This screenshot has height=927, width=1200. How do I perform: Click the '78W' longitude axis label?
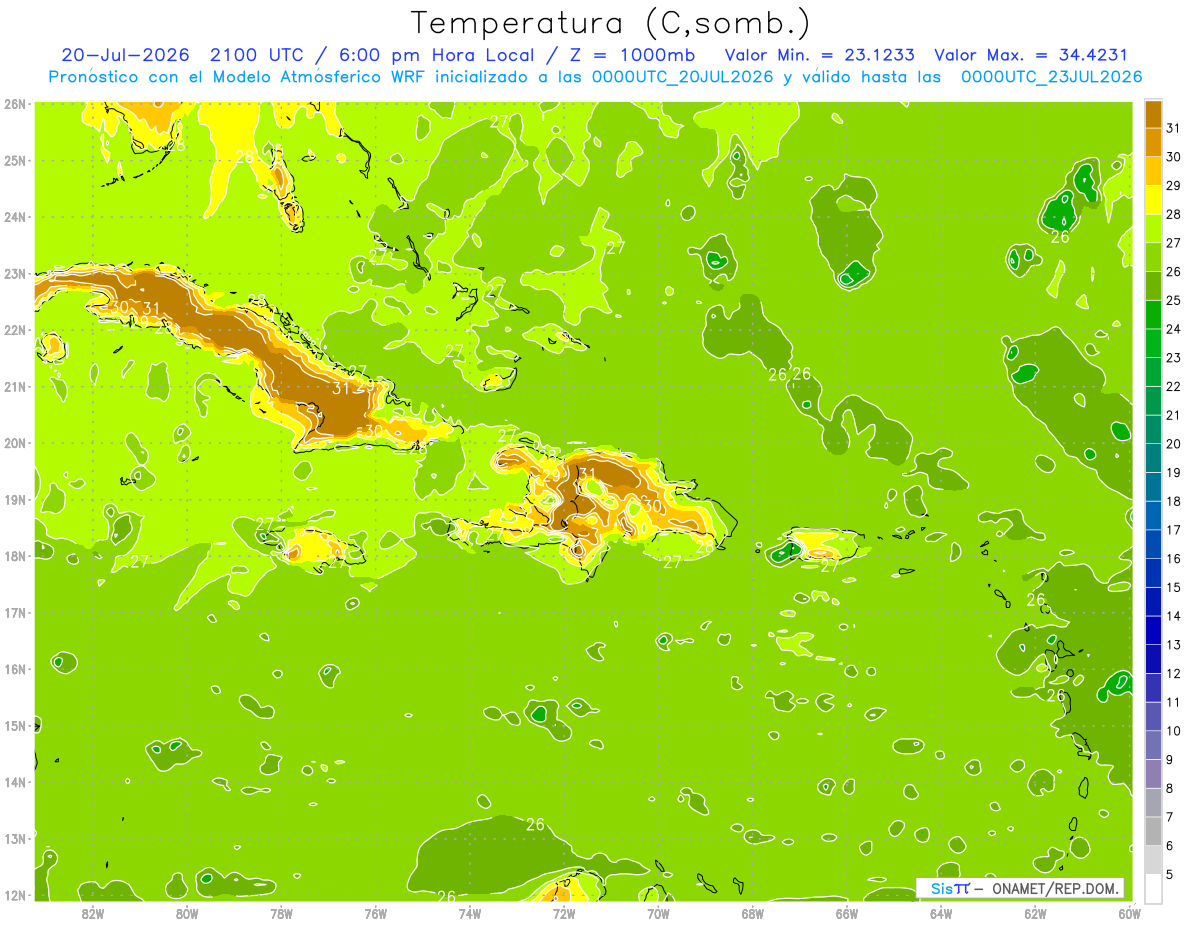coord(281,913)
